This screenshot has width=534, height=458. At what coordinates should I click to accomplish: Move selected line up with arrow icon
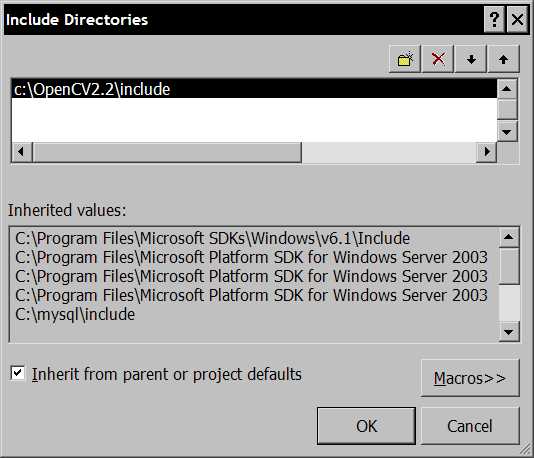[x=503, y=59]
